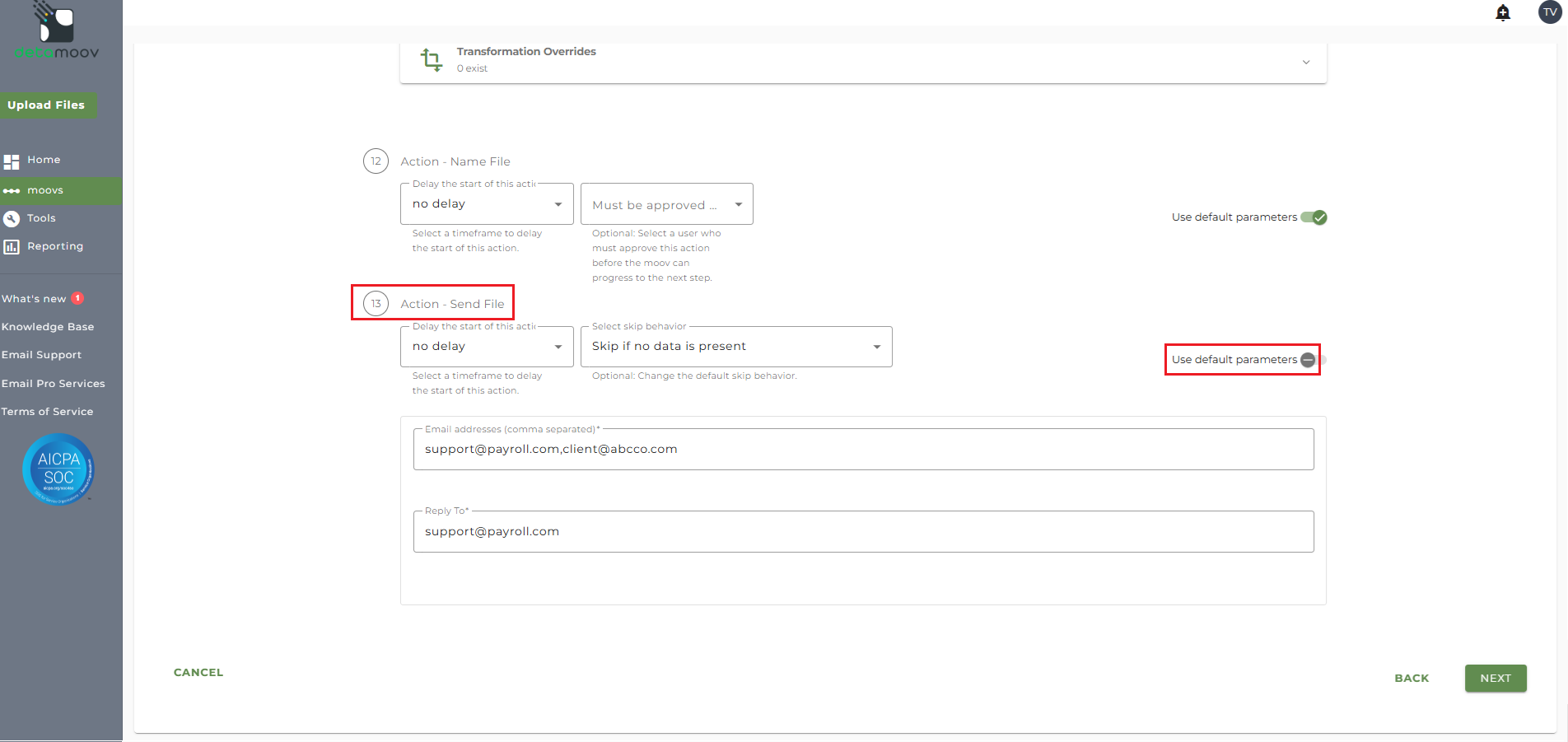The image size is (1568, 742).
Task: Click the Reporting chart icon
Action: coord(12,247)
